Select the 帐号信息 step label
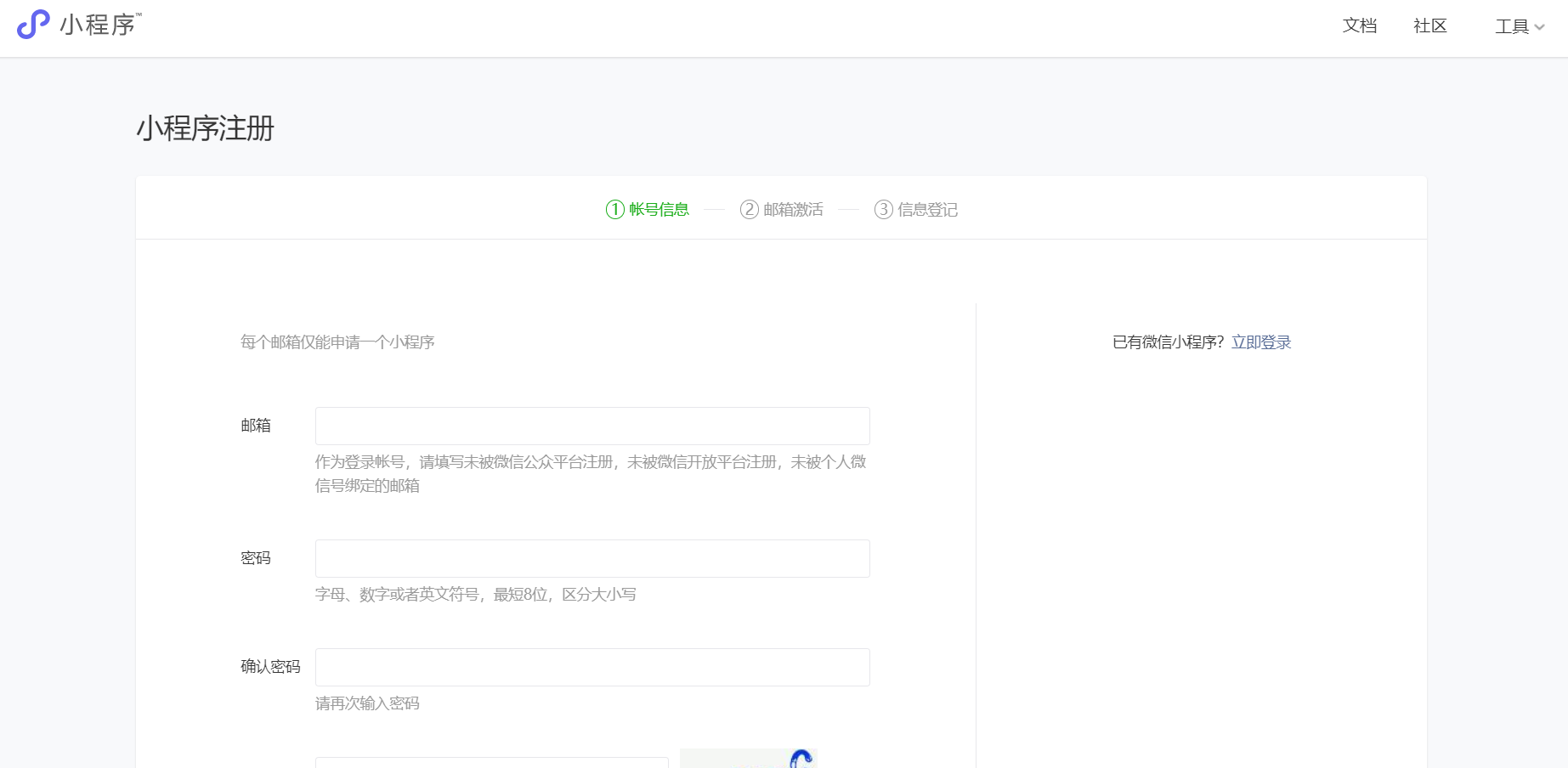The image size is (1568, 768). coord(659,209)
